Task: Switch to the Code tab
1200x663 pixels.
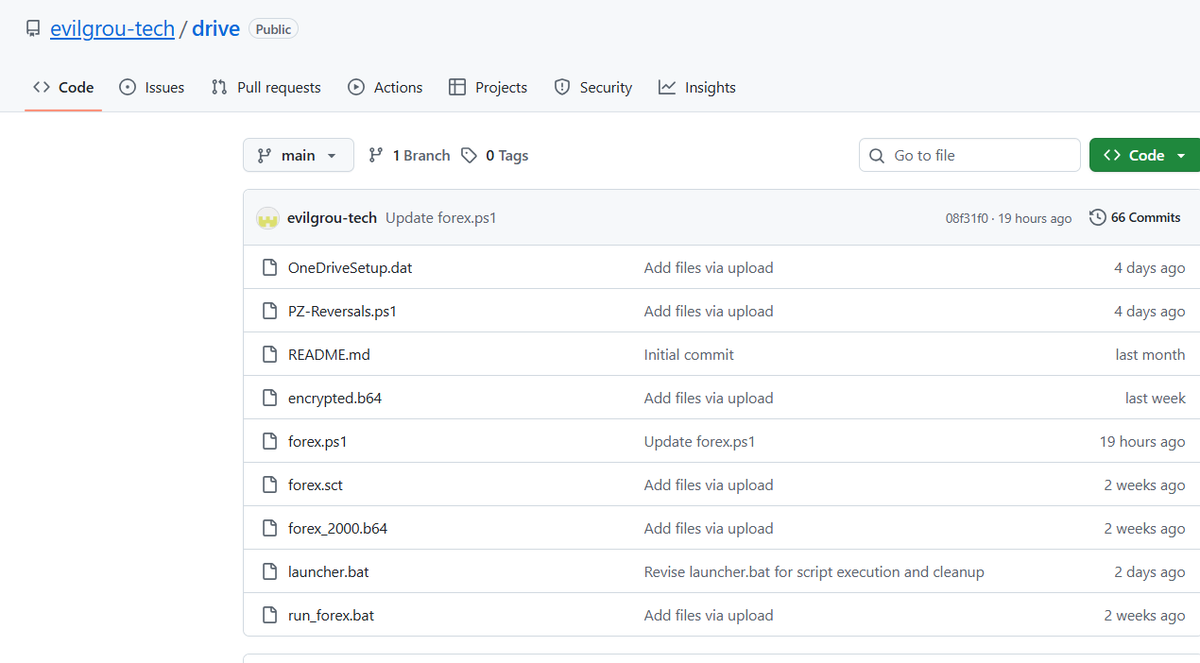Action: (63, 87)
